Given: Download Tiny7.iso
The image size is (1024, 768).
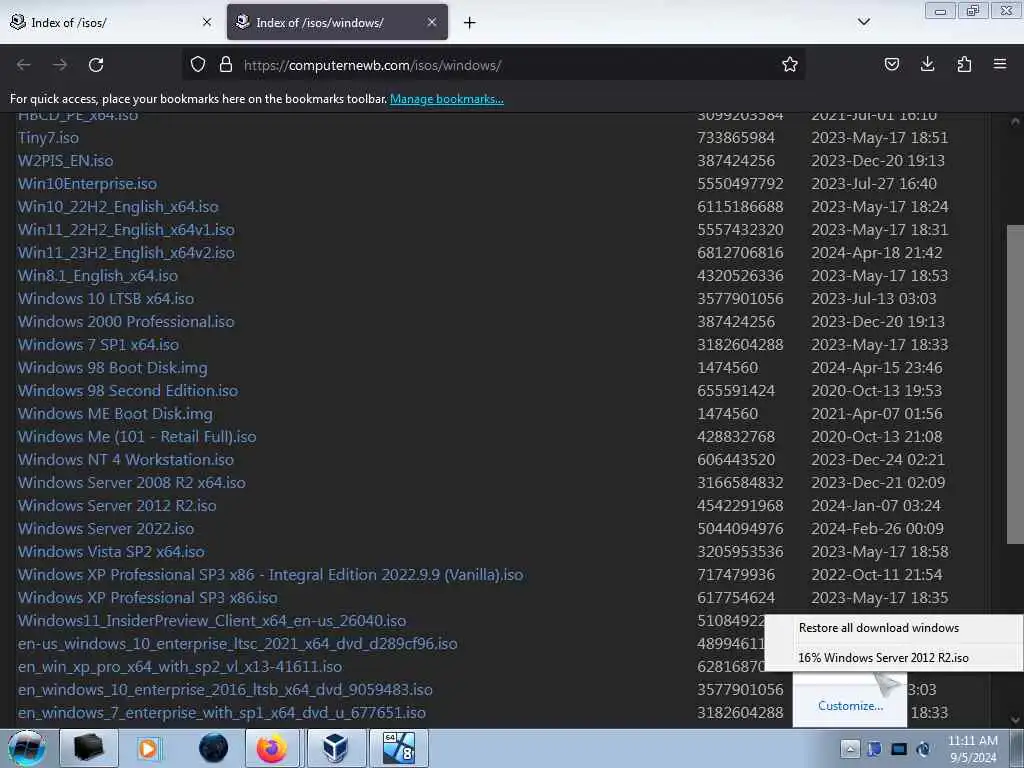Looking at the screenshot, I should point(48,138).
